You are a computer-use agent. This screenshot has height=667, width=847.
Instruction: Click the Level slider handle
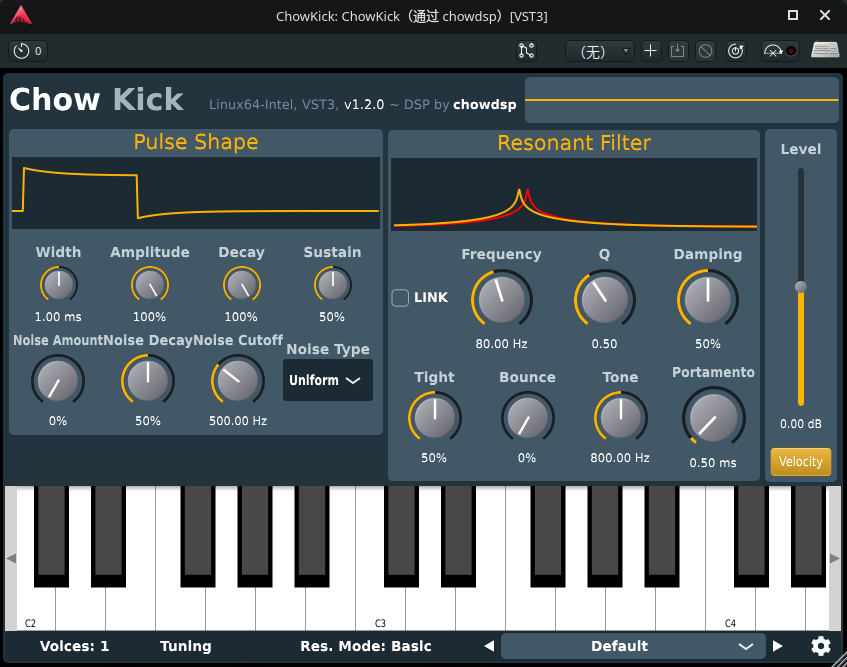[x=801, y=287]
